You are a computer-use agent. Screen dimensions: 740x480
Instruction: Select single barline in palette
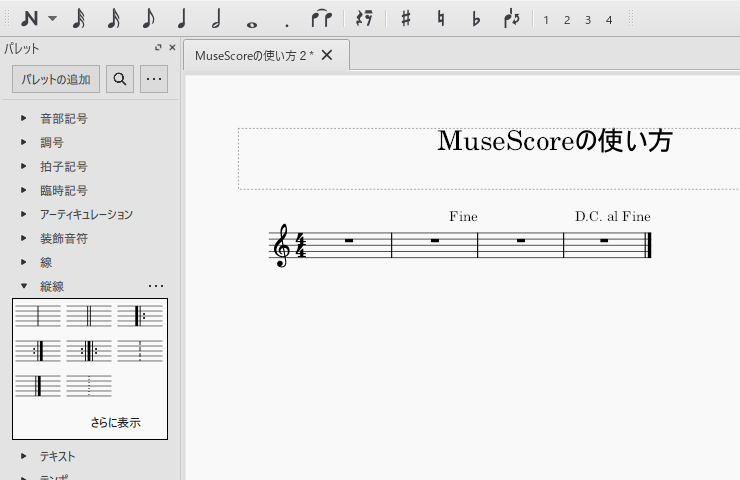click(x=38, y=316)
